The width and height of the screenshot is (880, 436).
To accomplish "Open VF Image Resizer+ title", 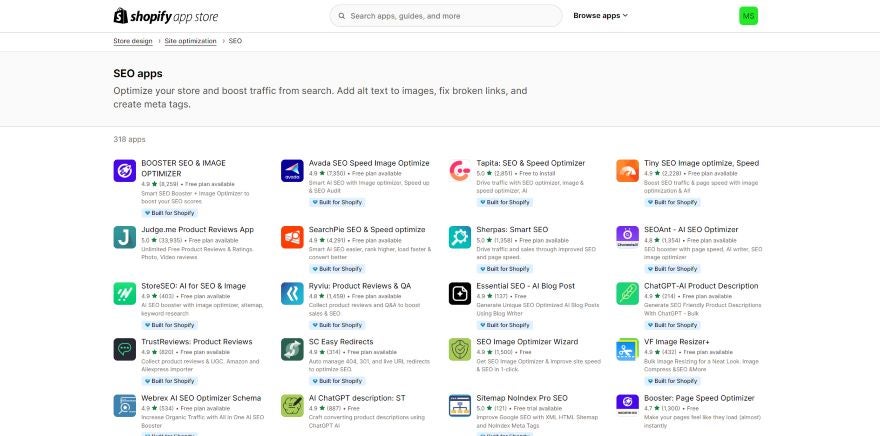I will click(676, 341).
